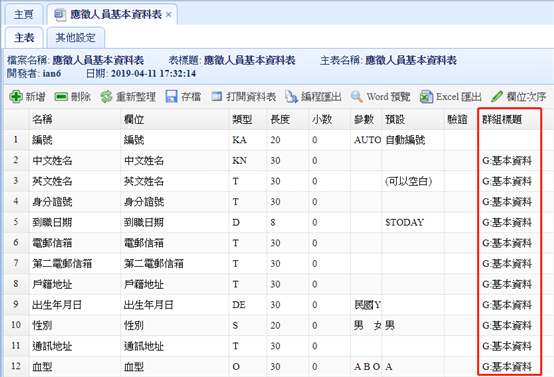Click the 預設 column header
554x377 pixels.
click(413, 119)
